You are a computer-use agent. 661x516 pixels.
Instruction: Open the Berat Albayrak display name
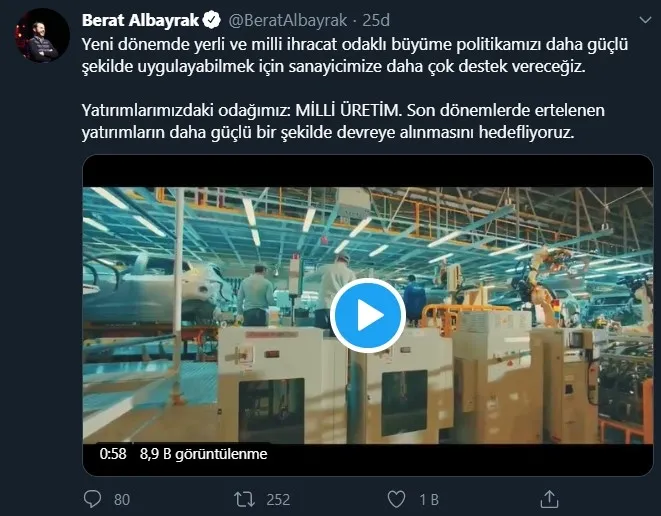click(x=140, y=20)
